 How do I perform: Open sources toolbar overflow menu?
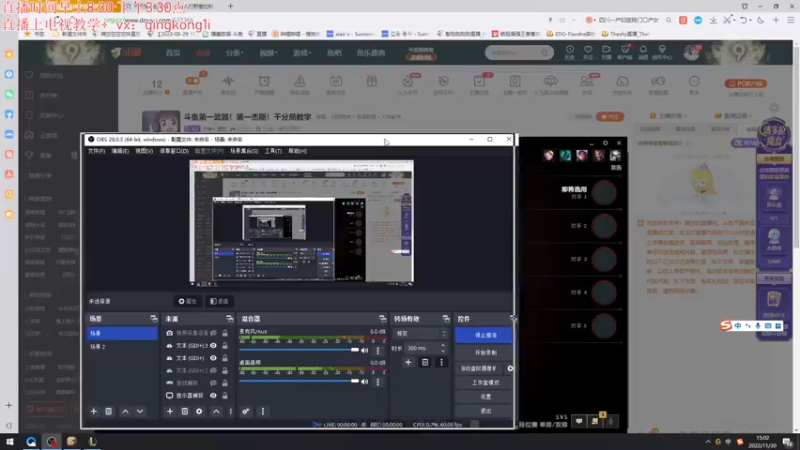(231, 411)
